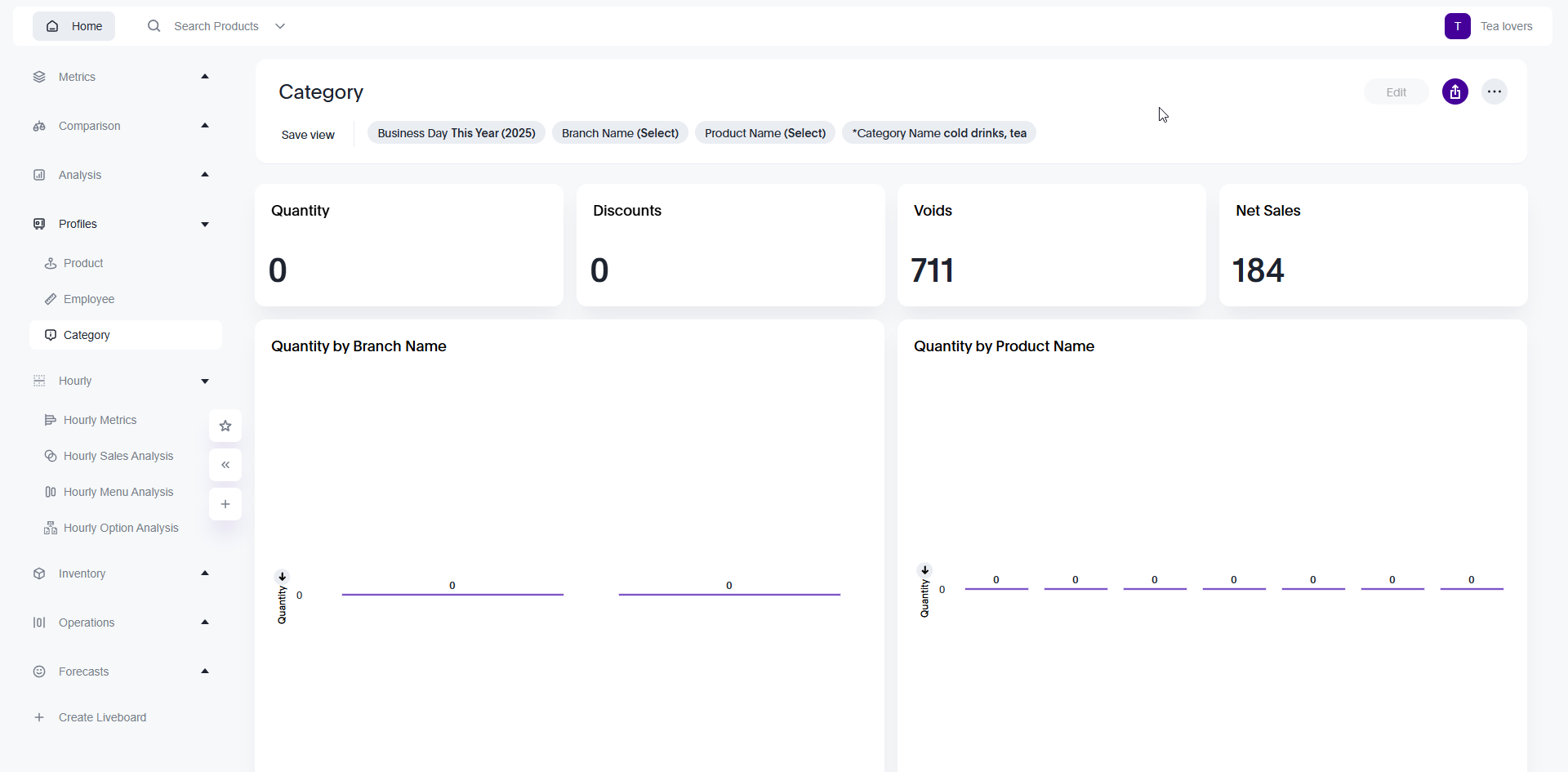The image size is (1568, 772).
Task: Click the Create Liveboard option
Action: click(101, 716)
